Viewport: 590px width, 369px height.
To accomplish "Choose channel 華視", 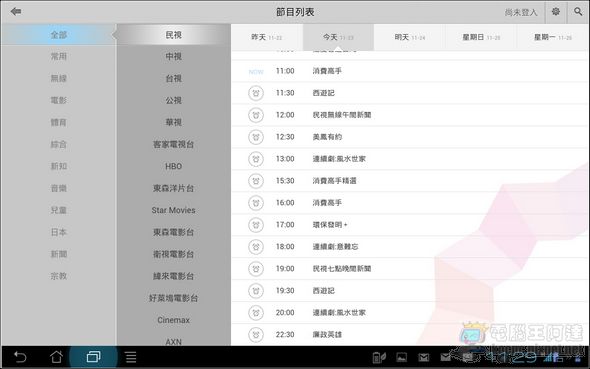I will (173, 122).
